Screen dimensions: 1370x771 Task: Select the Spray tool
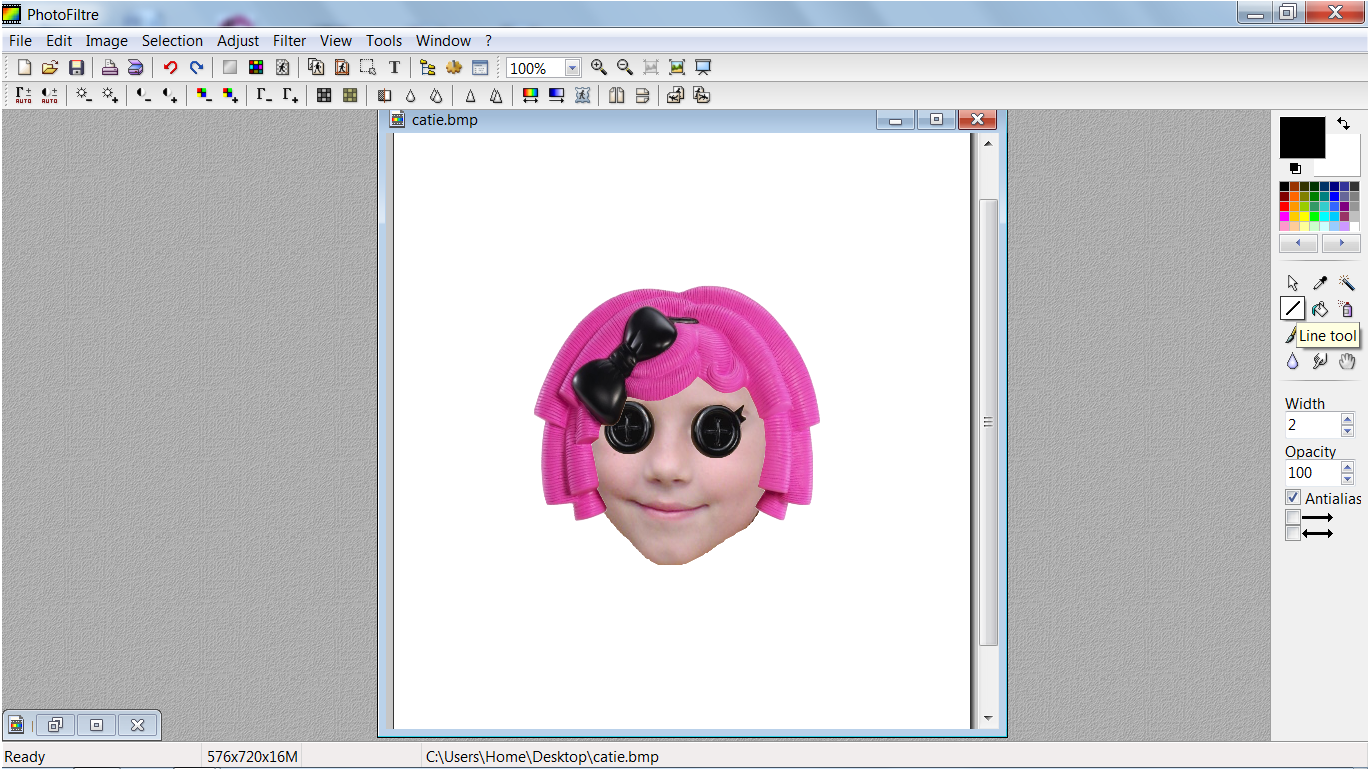pos(1347,309)
